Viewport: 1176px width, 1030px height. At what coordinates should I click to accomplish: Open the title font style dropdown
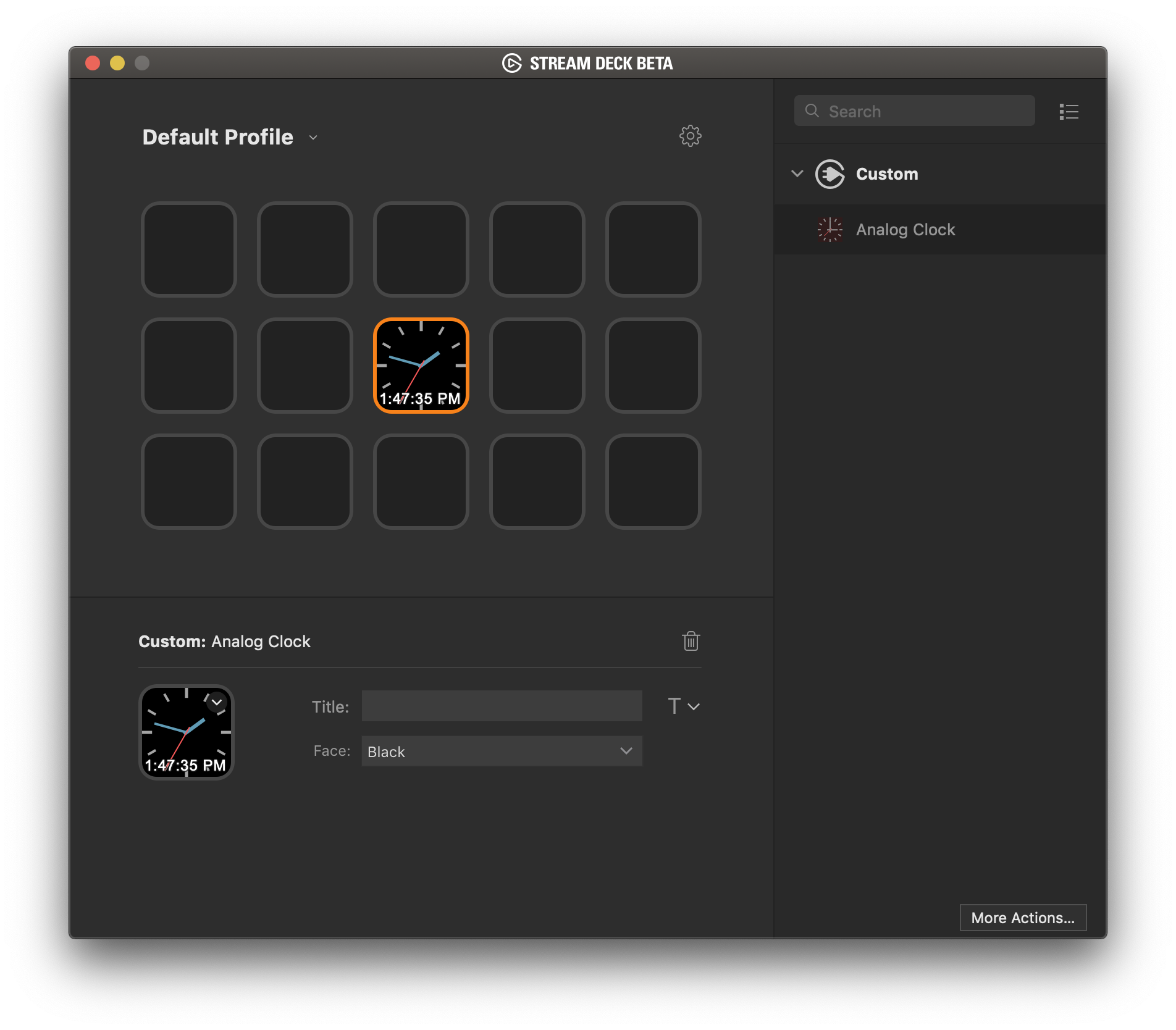coord(684,706)
